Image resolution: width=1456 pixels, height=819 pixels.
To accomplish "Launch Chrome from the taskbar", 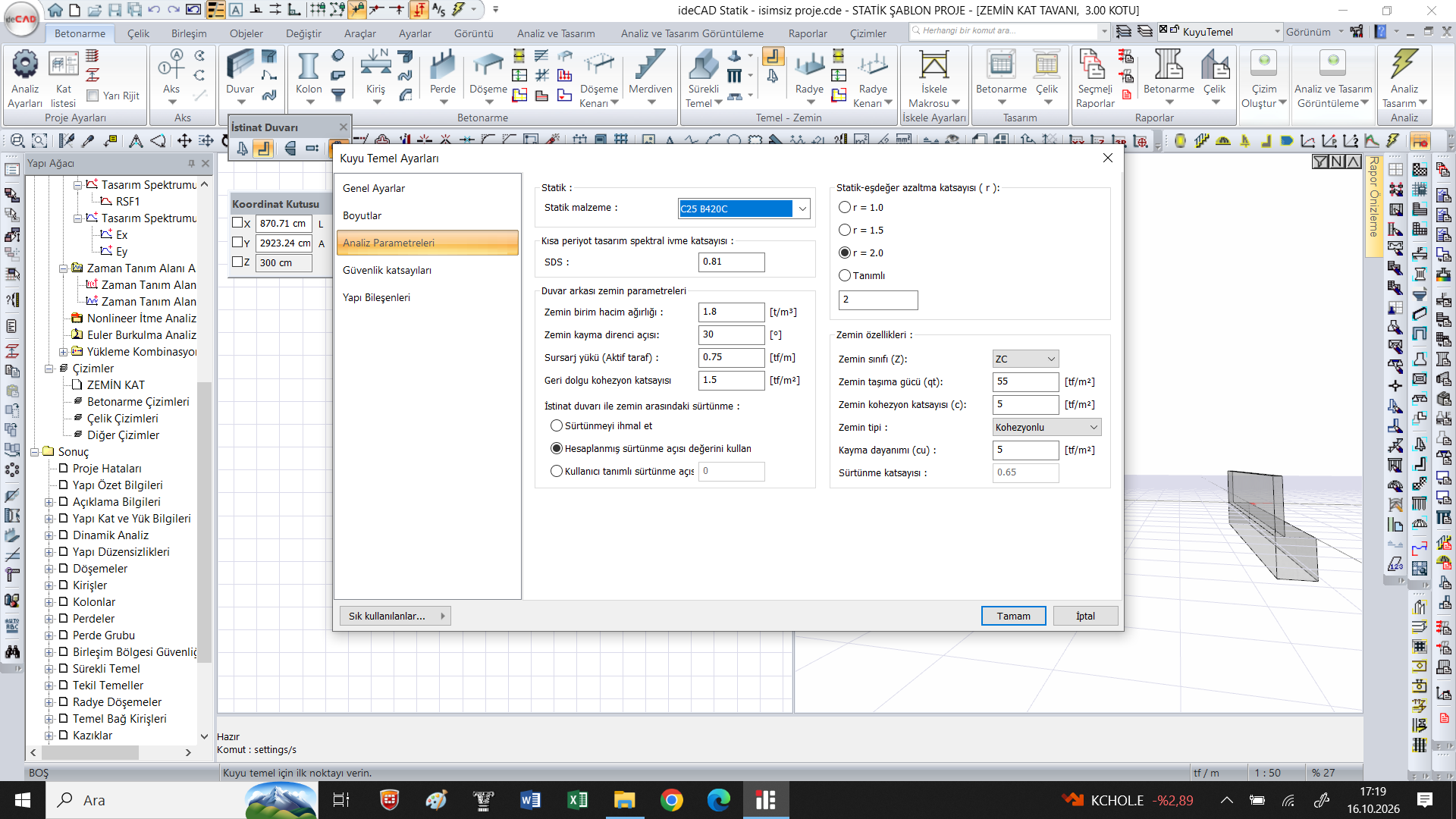I will [x=671, y=800].
